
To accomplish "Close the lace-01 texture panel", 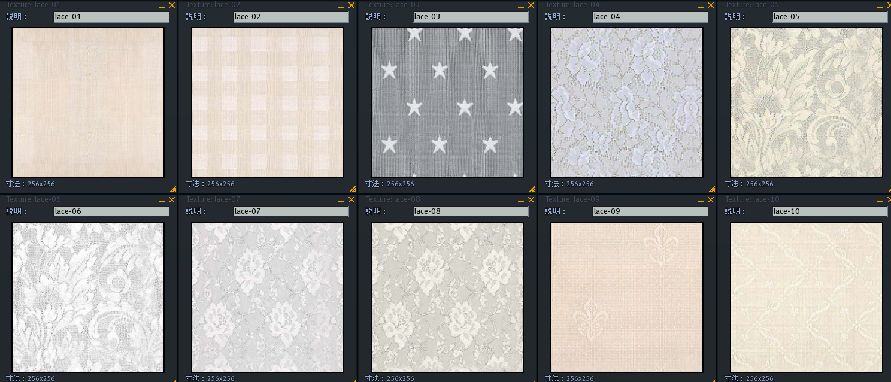I will pos(172,5).
